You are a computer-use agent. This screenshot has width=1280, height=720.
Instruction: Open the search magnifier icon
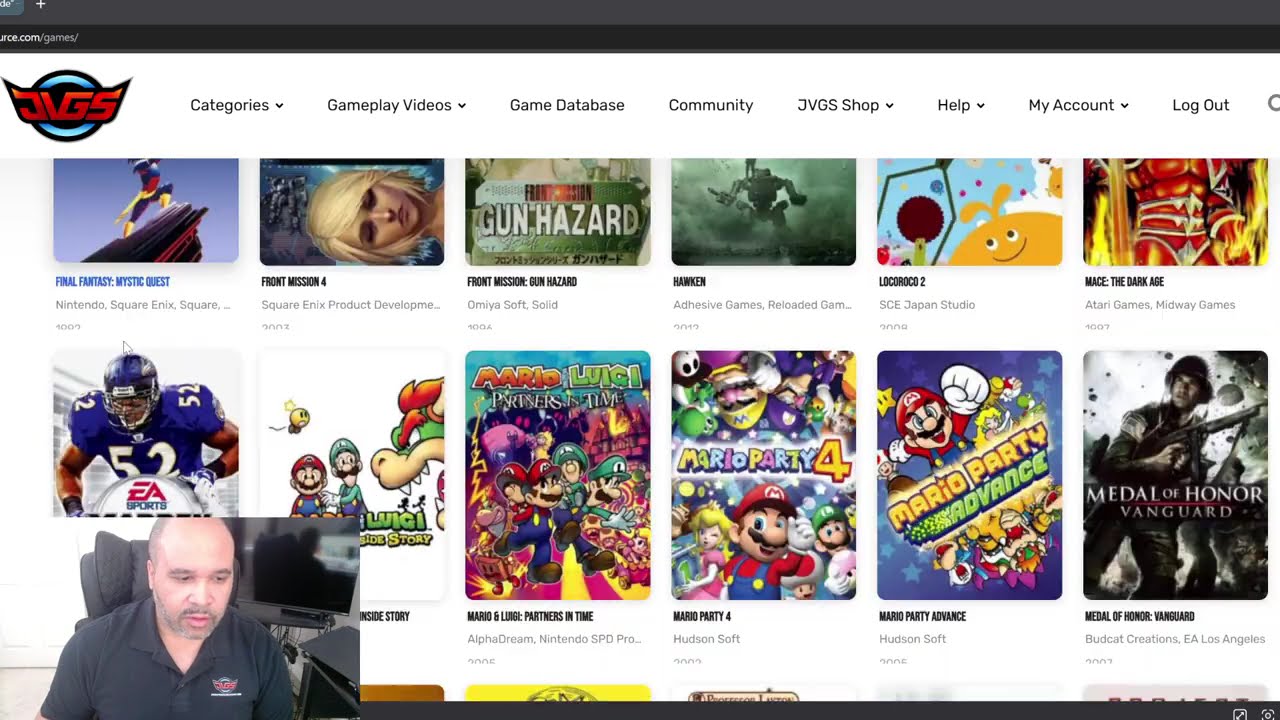1274,103
